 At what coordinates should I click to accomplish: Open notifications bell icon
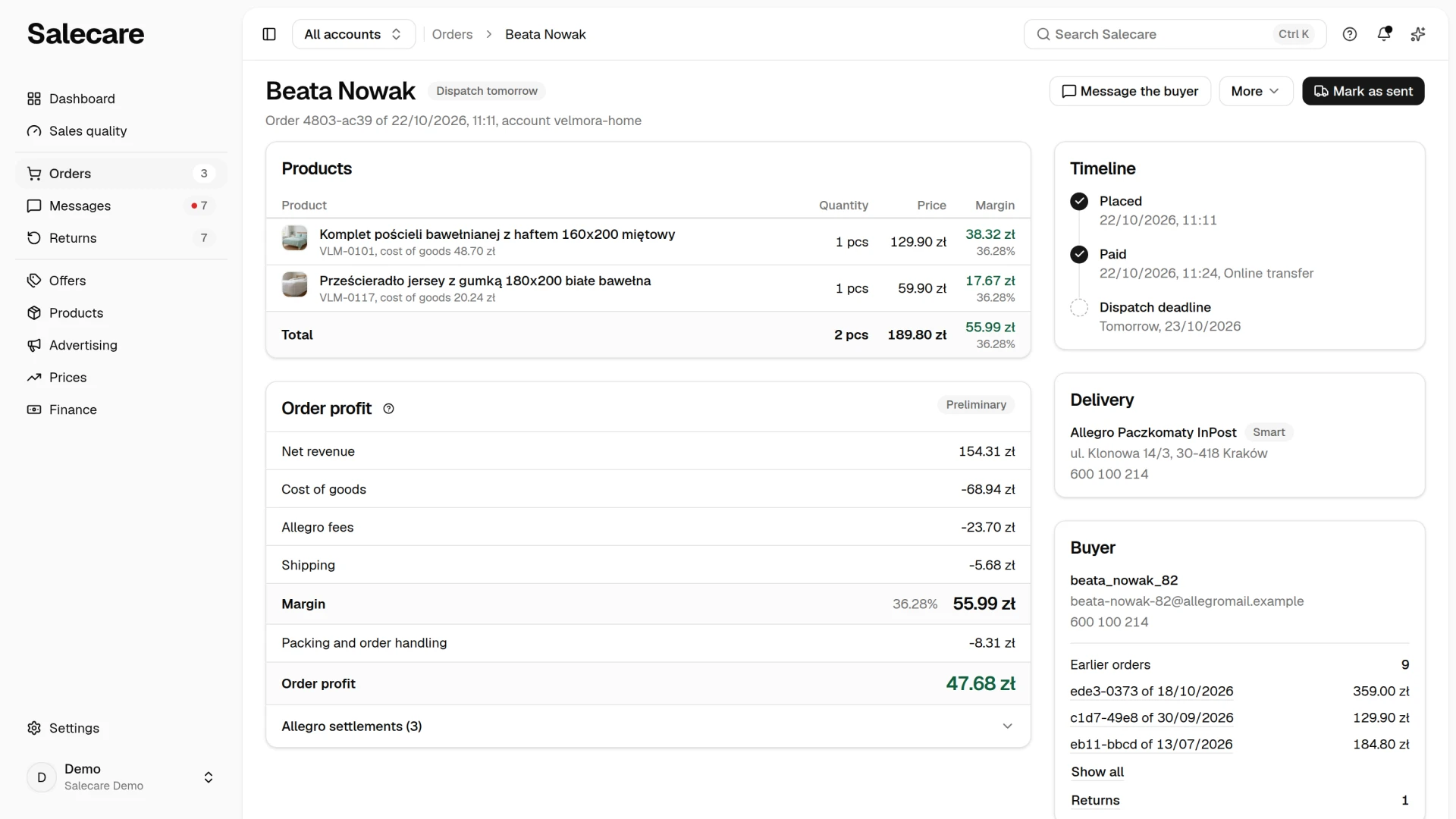(x=1384, y=34)
